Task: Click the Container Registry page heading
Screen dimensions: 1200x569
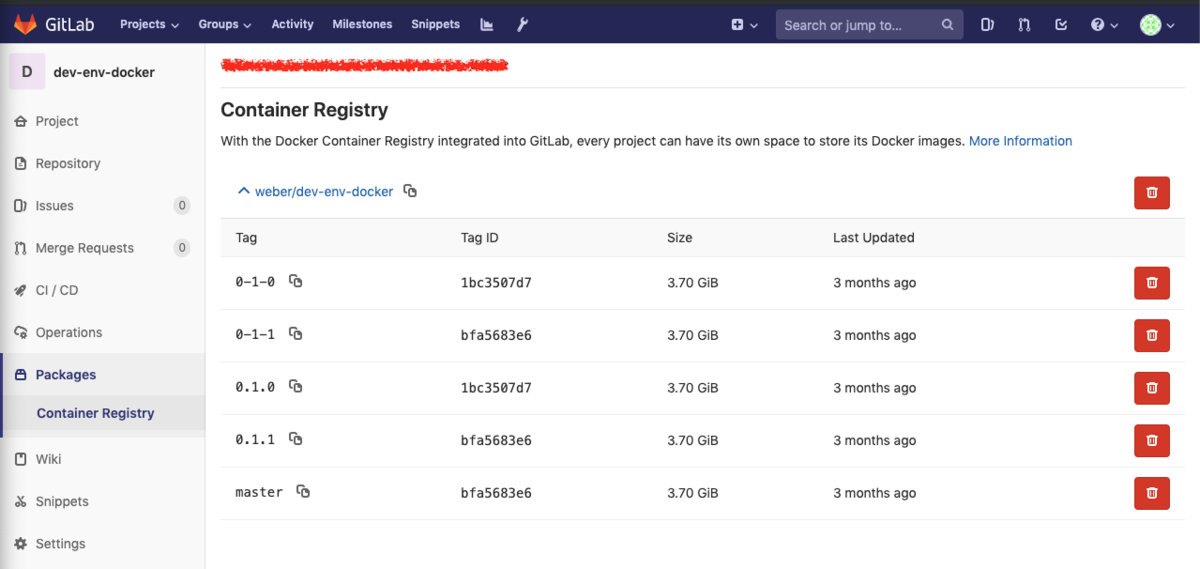Action: 304,110
